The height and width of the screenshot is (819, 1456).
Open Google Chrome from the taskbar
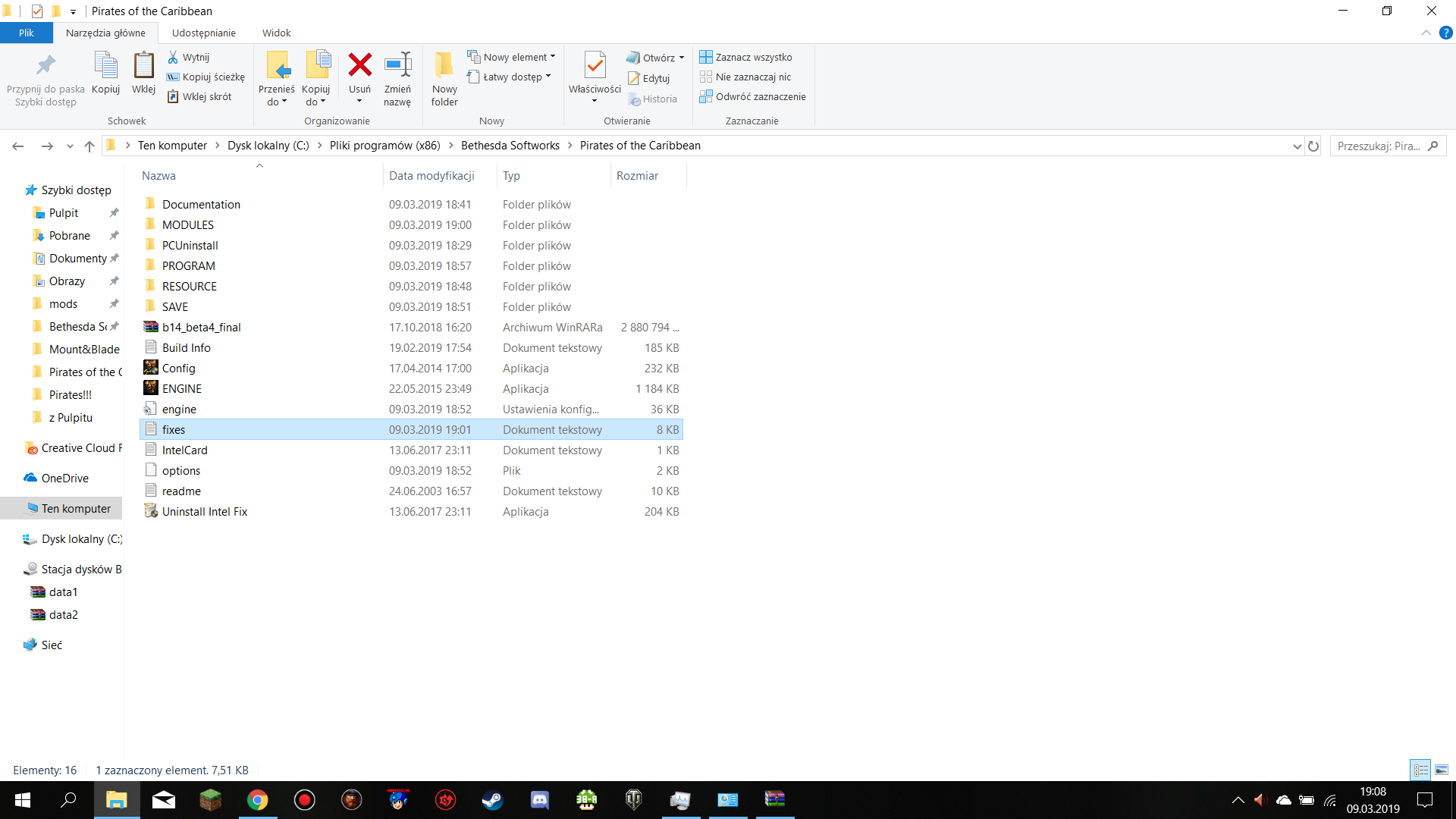pyautogui.click(x=258, y=800)
